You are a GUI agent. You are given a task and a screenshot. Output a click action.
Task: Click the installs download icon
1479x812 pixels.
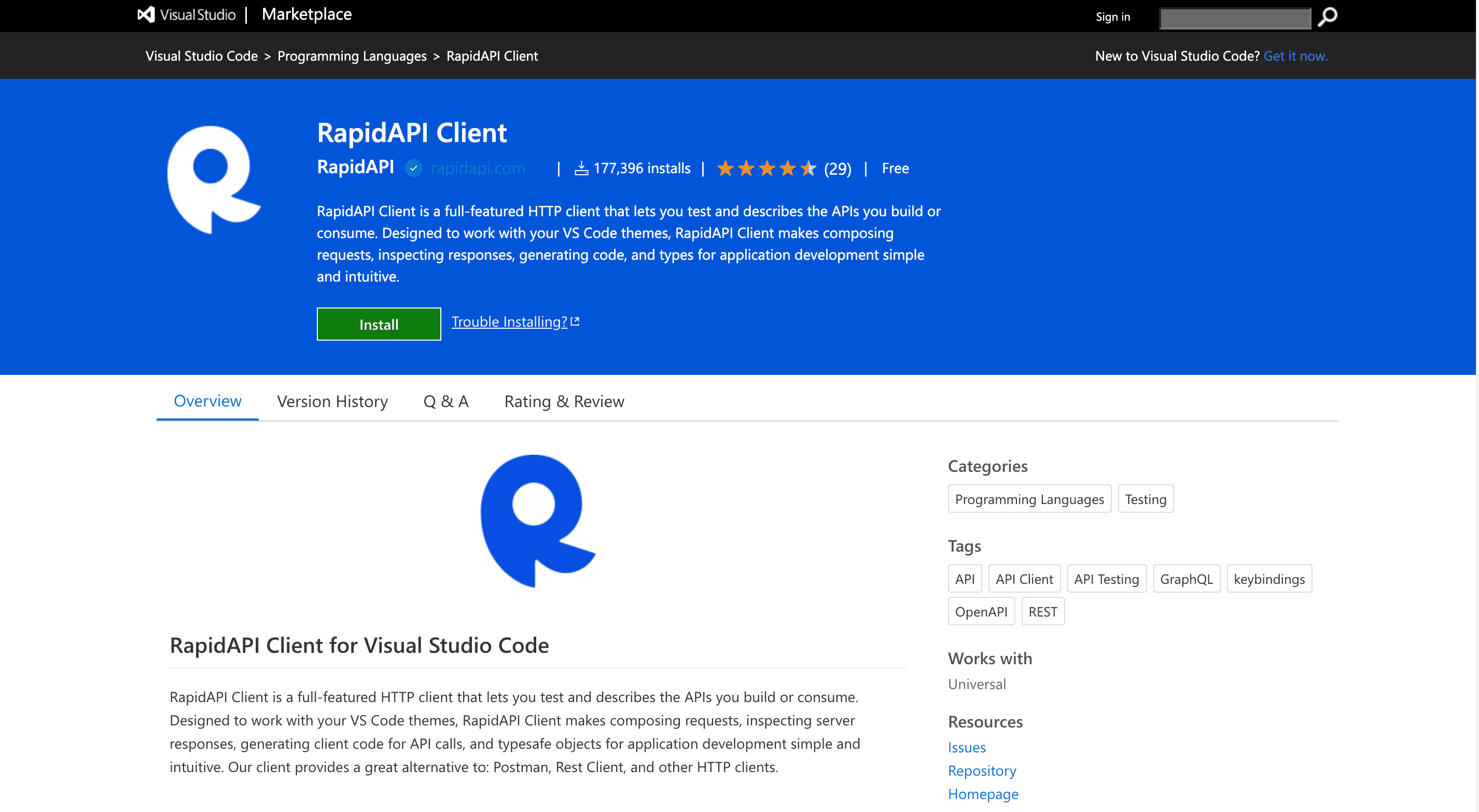tap(581, 168)
